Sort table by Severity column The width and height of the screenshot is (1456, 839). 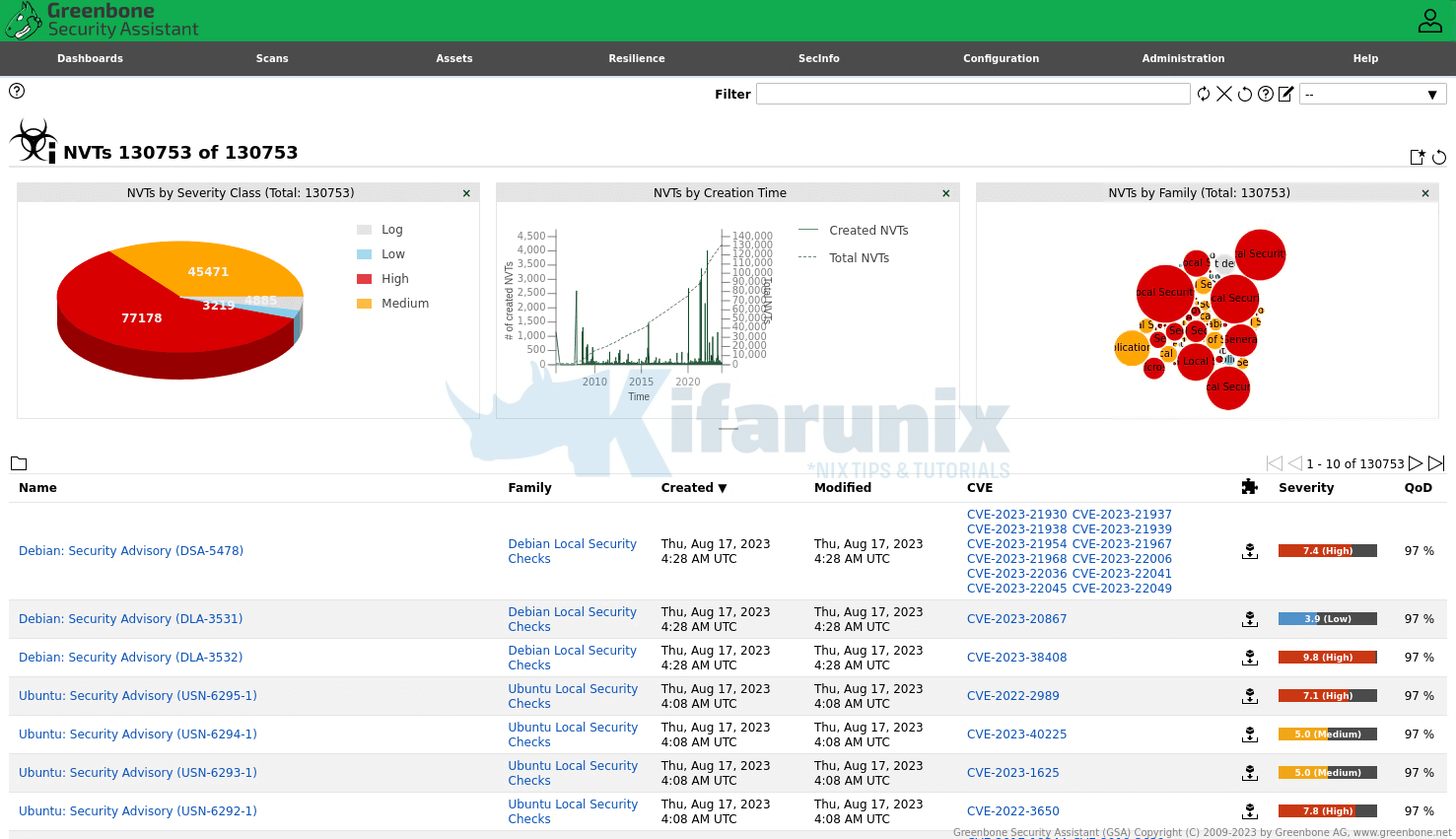tap(1306, 488)
